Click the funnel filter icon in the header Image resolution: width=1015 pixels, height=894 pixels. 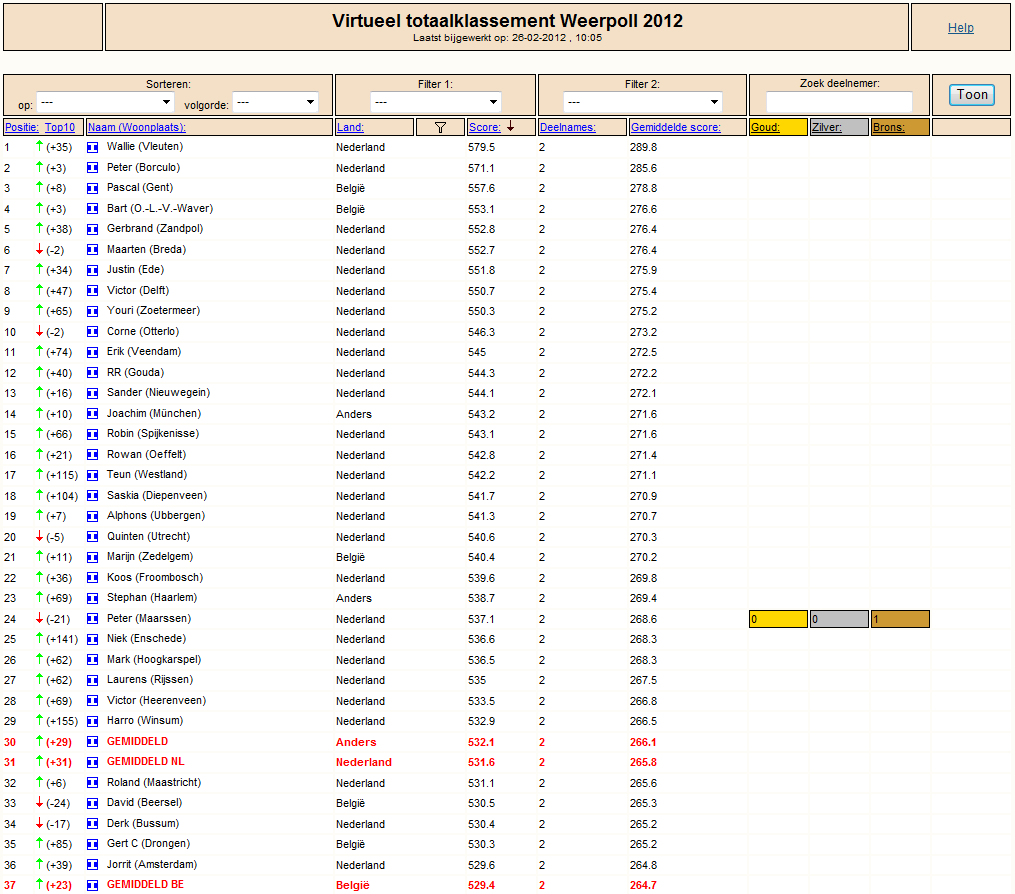point(440,128)
